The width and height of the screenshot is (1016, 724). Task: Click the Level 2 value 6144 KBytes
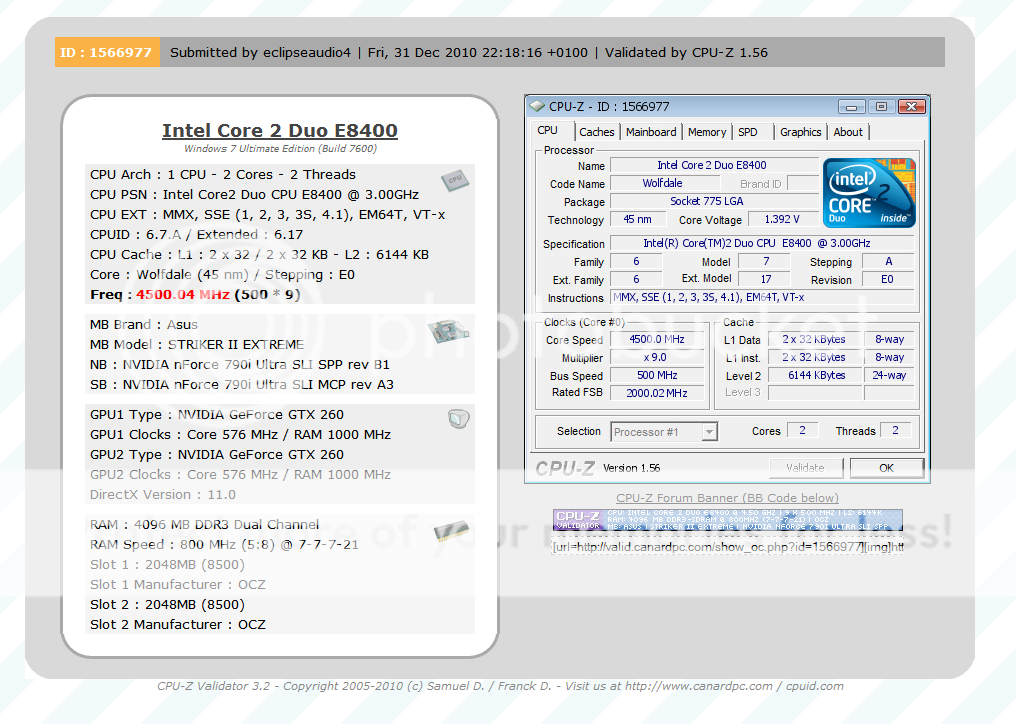pos(814,375)
